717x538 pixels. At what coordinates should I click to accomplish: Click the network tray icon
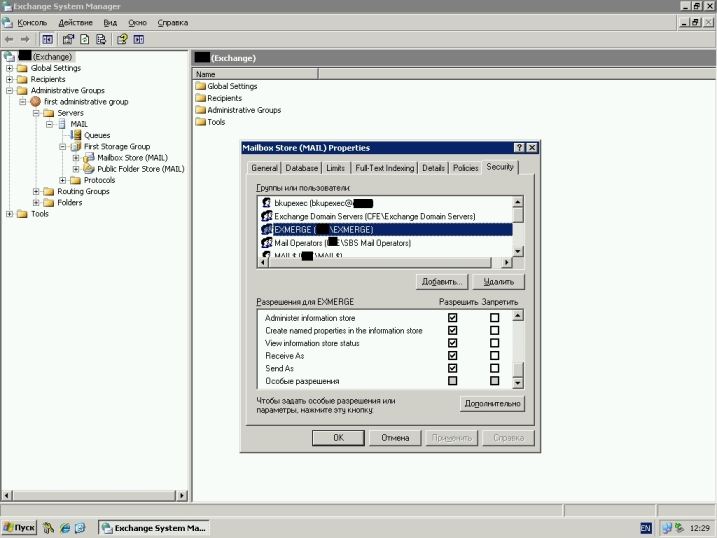tap(667, 528)
